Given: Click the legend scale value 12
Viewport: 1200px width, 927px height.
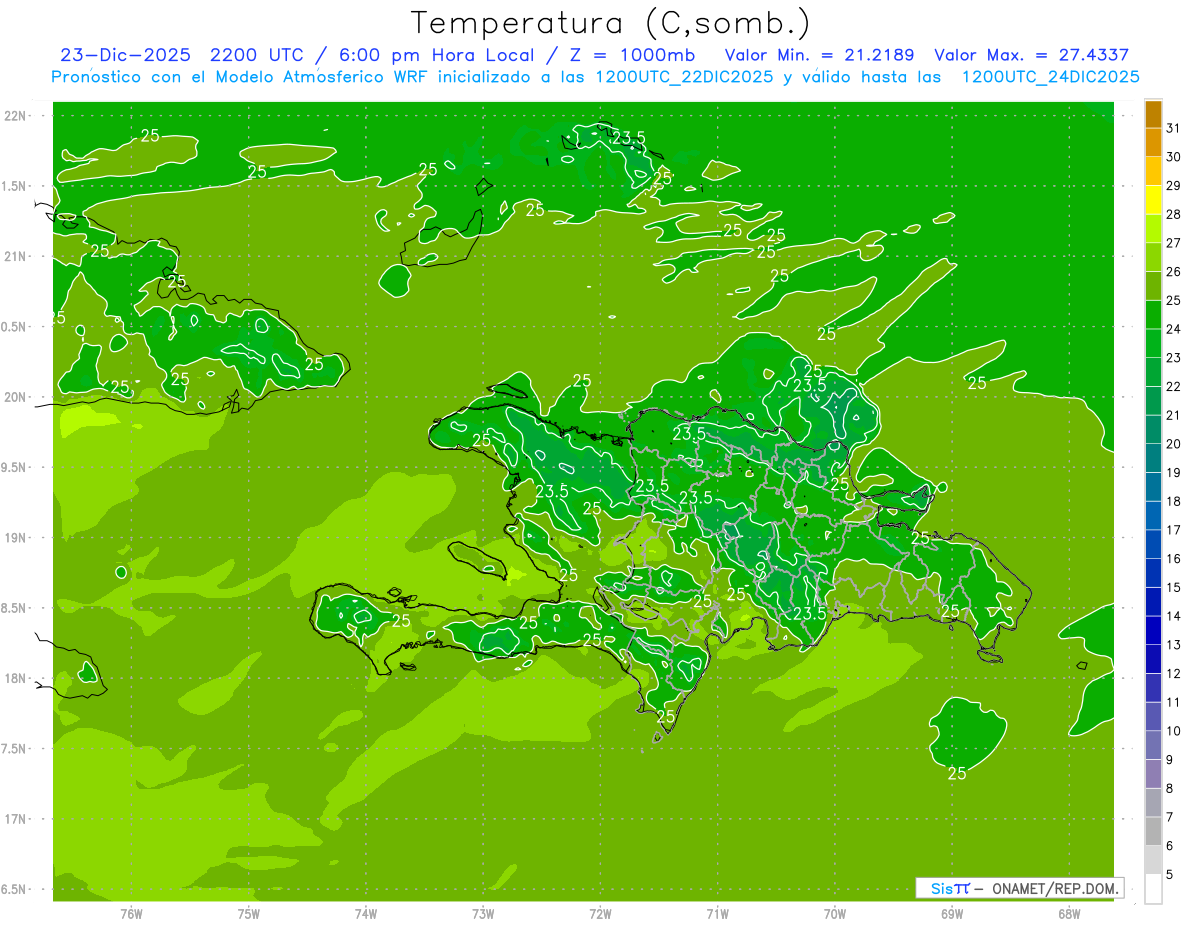Looking at the screenshot, I should (1173, 674).
